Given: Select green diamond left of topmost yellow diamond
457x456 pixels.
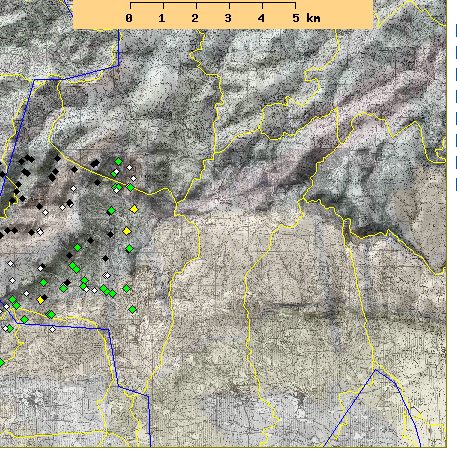Looking at the screenshot, I should point(111,211).
